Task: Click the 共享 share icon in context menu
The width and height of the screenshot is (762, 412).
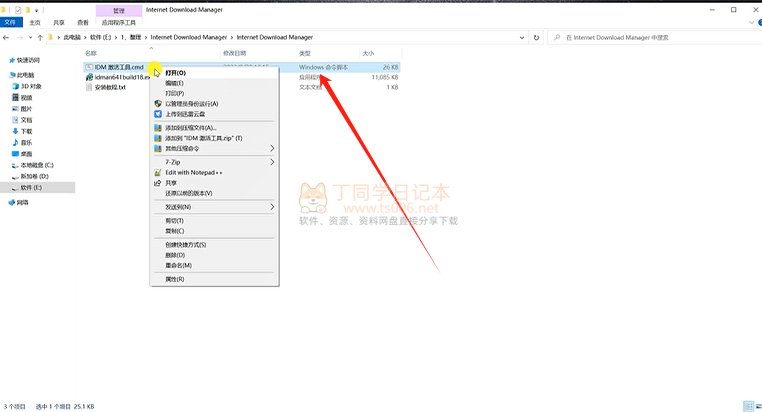Action: pyautogui.click(x=157, y=183)
